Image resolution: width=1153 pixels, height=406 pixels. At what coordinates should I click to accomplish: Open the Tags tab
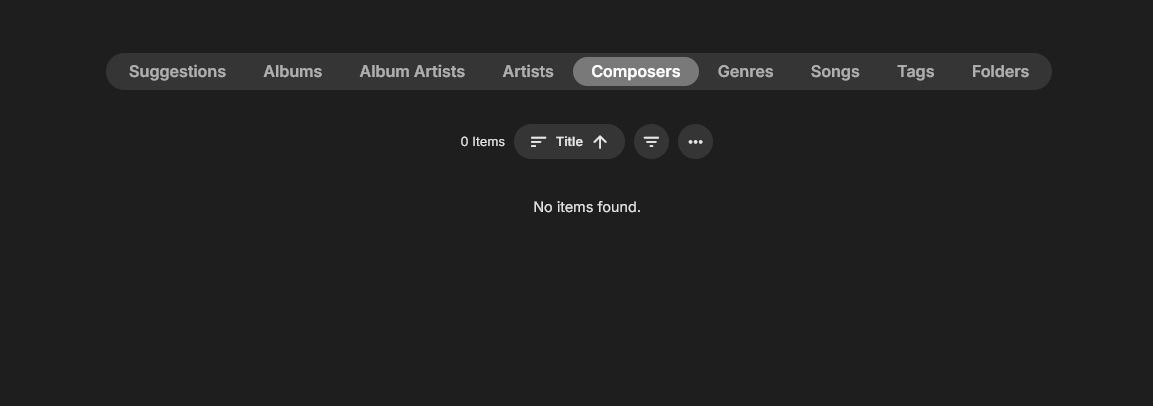pyautogui.click(x=915, y=72)
